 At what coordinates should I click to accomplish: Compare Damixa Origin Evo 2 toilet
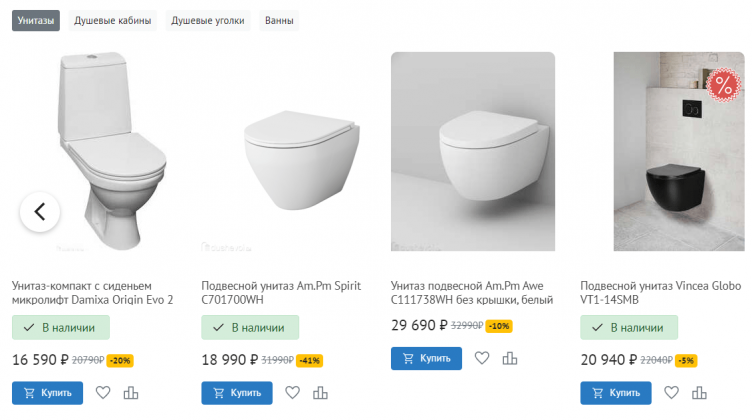tap(131, 393)
